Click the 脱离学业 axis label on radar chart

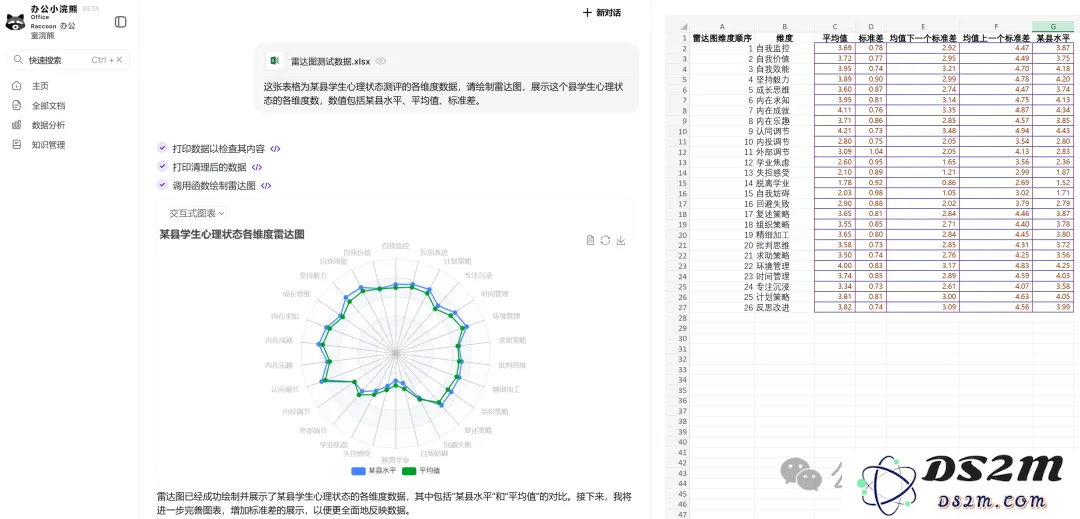click(395, 460)
